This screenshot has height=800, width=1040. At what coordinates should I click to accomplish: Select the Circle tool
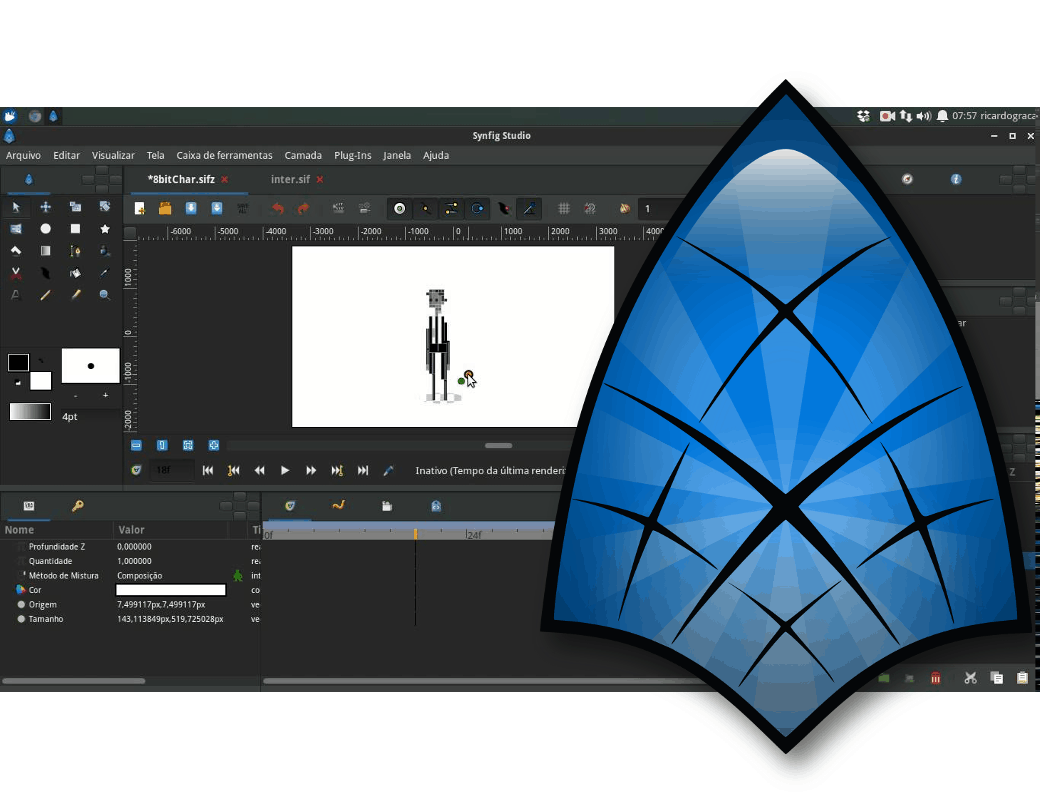coord(46,229)
